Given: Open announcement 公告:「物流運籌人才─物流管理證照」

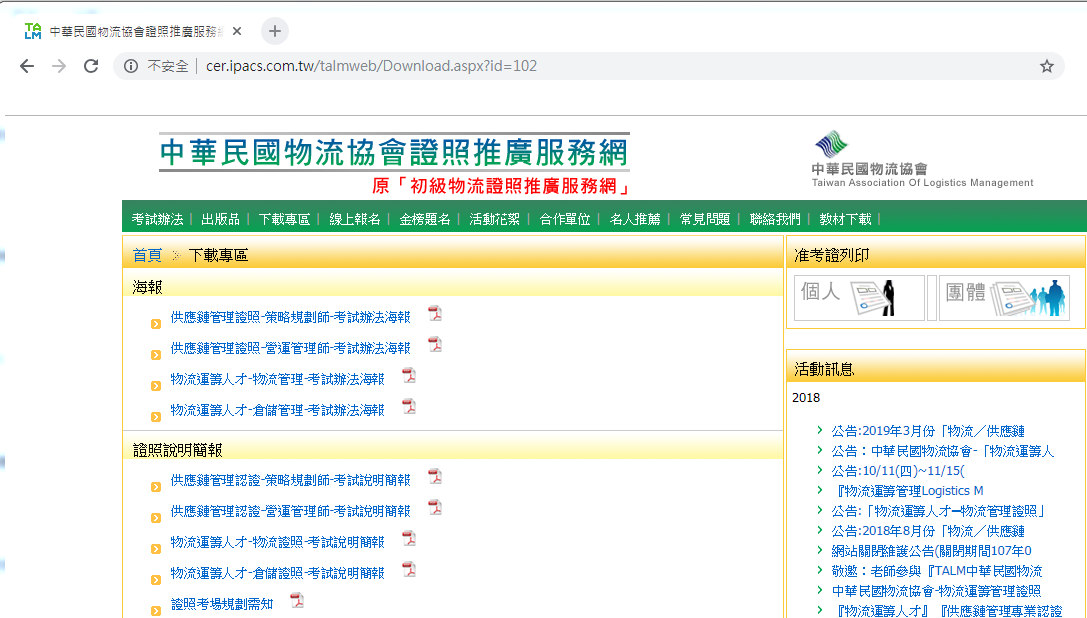Looking at the screenshot, I should [x=939, y=511].
